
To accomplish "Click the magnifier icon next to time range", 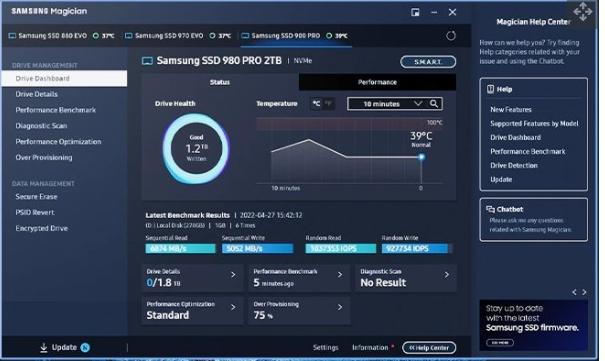I will pyautogui.click(x=434, y=104).
